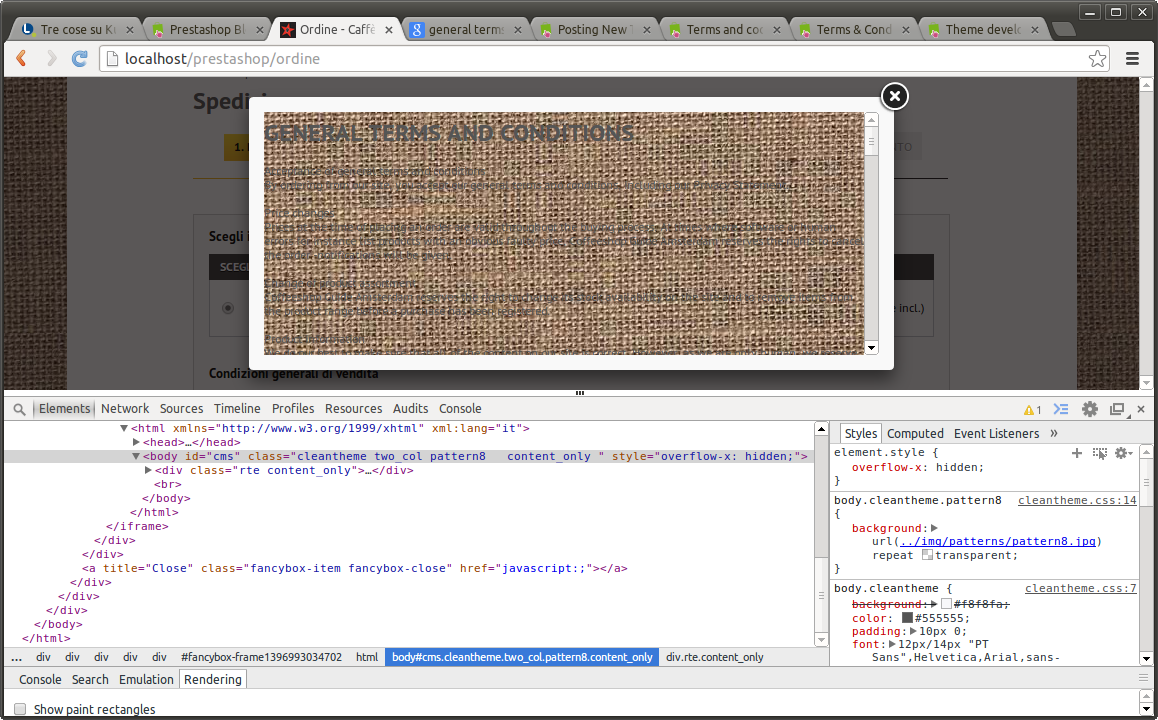
Task: Show more Styles sidebar tabs
Action: (1054, 433)
